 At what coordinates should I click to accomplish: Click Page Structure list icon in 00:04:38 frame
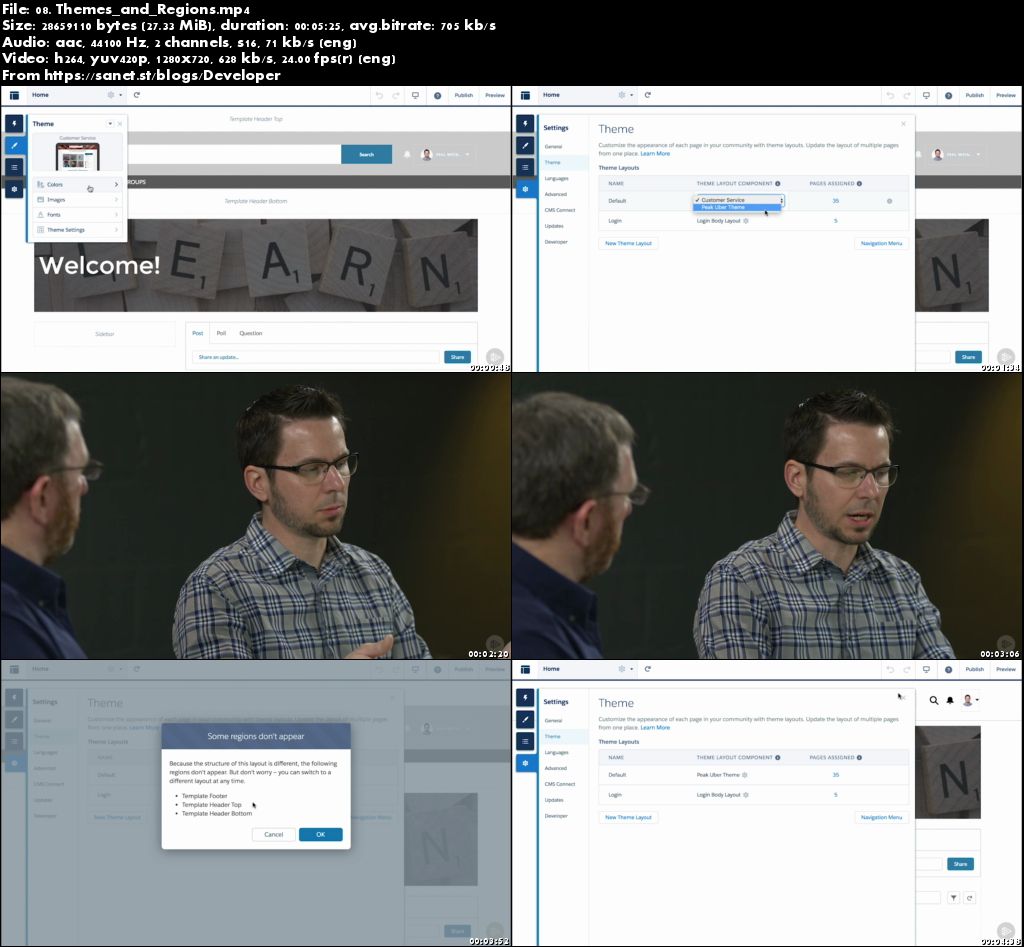point(525,741)
